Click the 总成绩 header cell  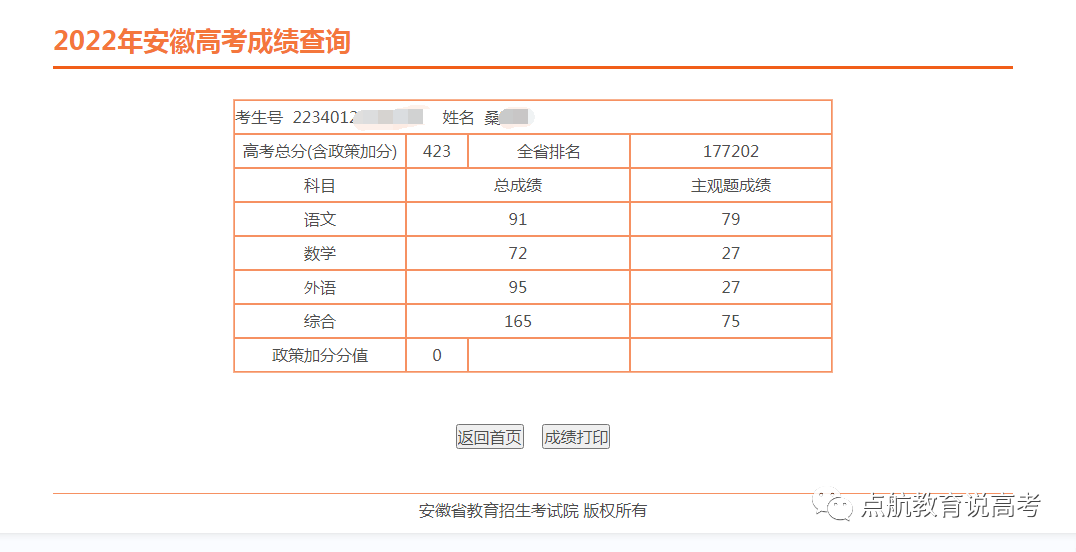[518, 185]
